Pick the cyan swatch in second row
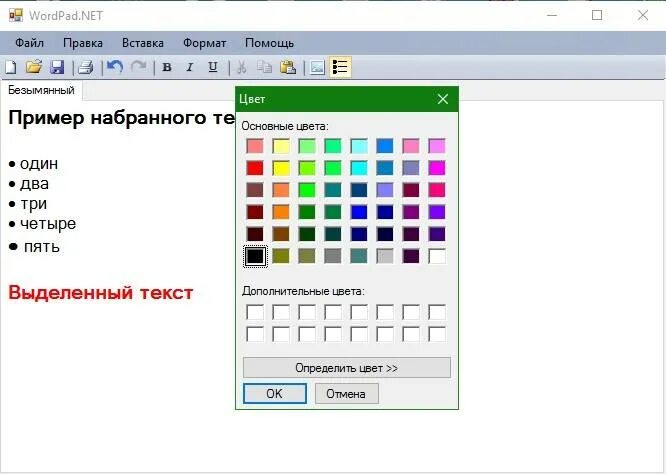 click(x=359, y=168)
